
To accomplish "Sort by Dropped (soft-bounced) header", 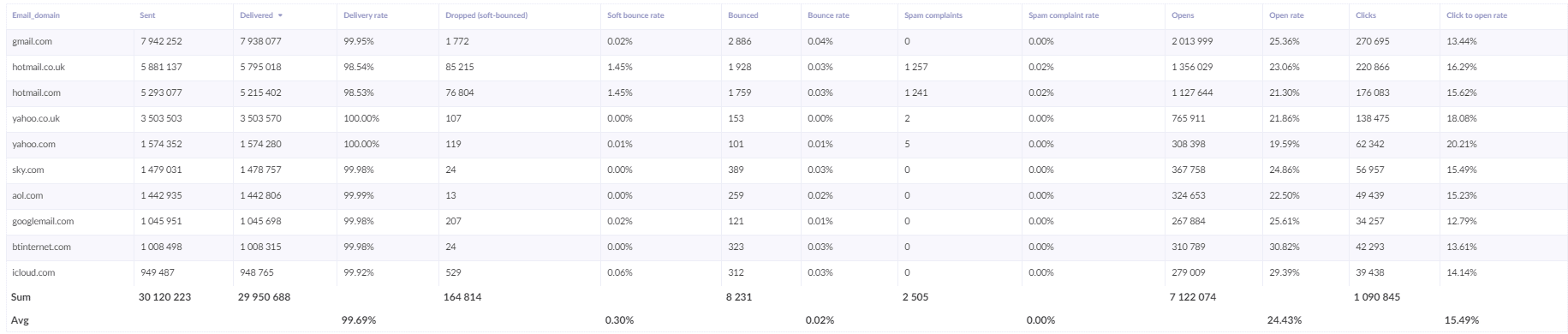I will [486, 16].
